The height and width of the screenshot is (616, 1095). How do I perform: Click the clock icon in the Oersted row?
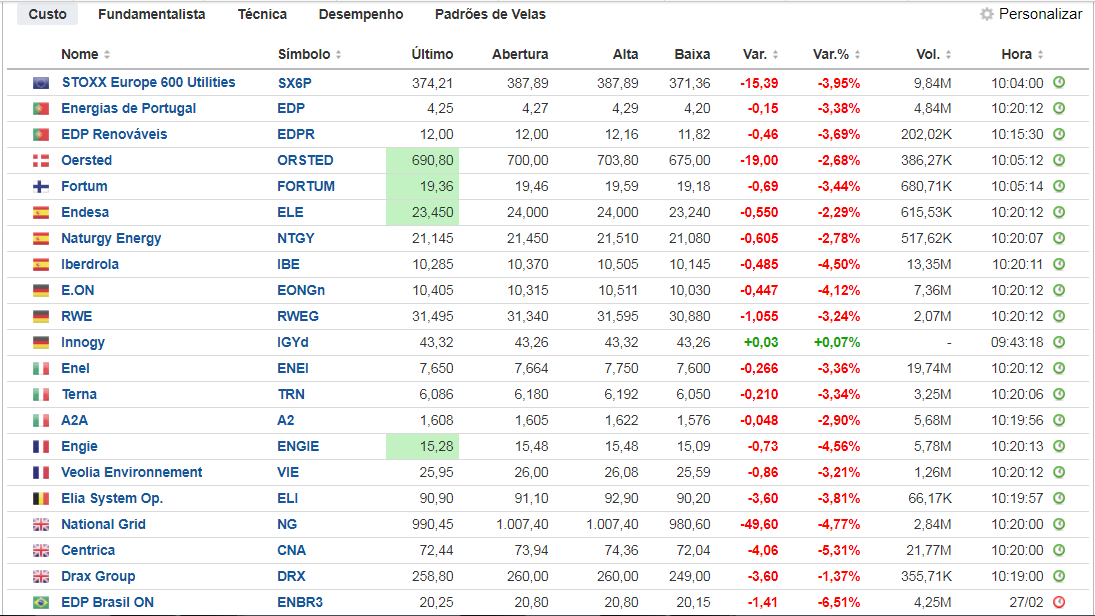(x=1059, y=160)
